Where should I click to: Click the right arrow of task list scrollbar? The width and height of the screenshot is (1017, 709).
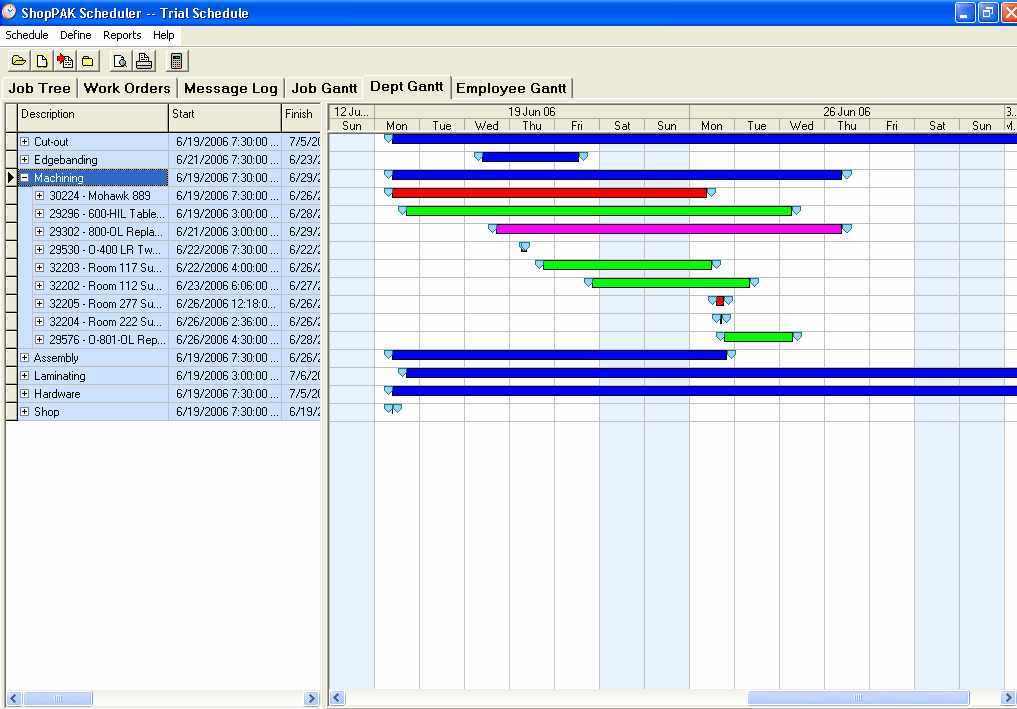[311, 699]
